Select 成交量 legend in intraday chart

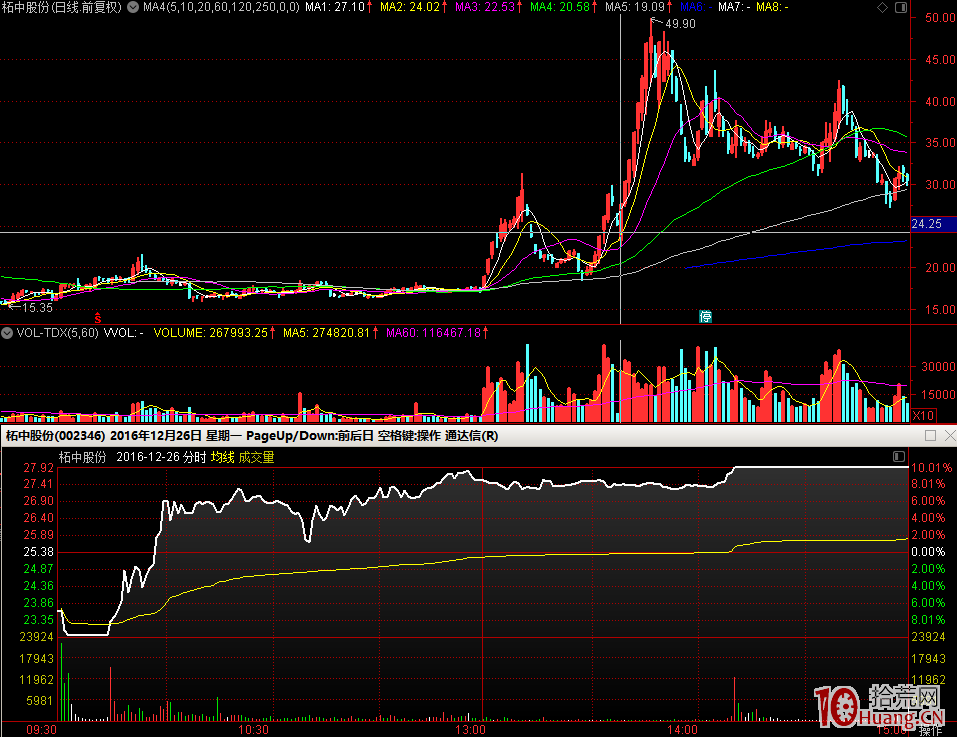[256, 457]
